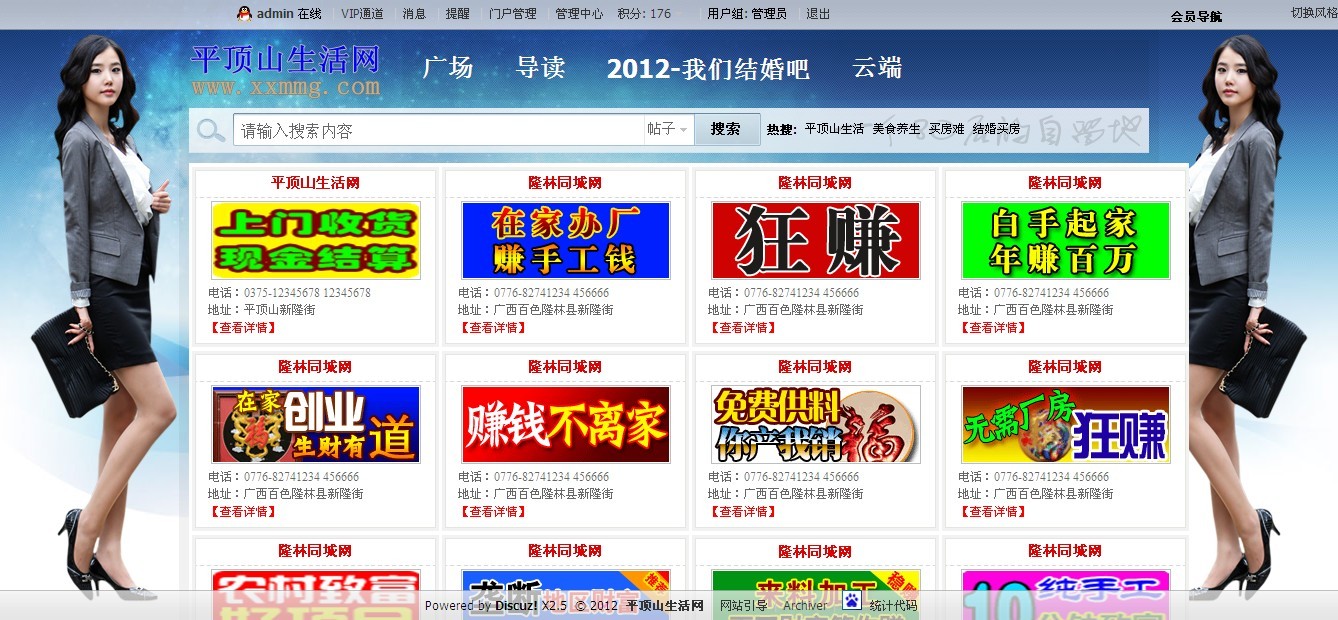Open the red 狂赚 banner
The image size is (1338, 620).
(x=815, y=240)
